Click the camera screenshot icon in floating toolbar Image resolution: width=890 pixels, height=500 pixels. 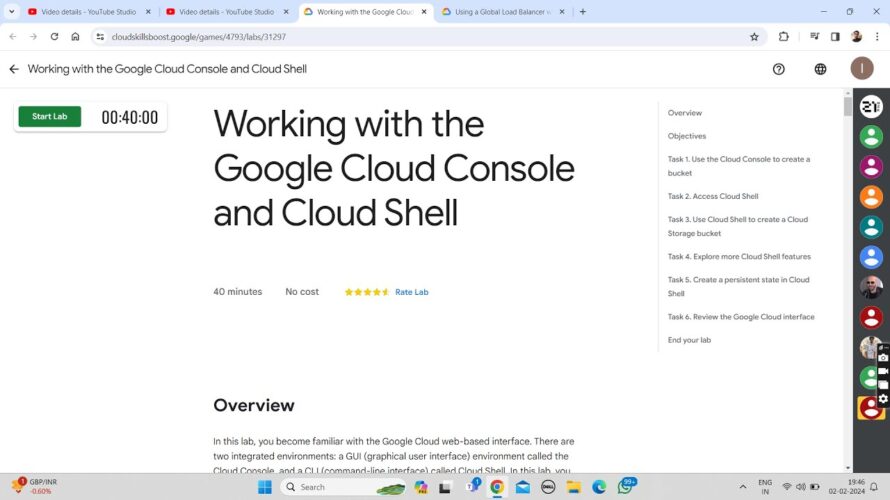coord(883,358)
